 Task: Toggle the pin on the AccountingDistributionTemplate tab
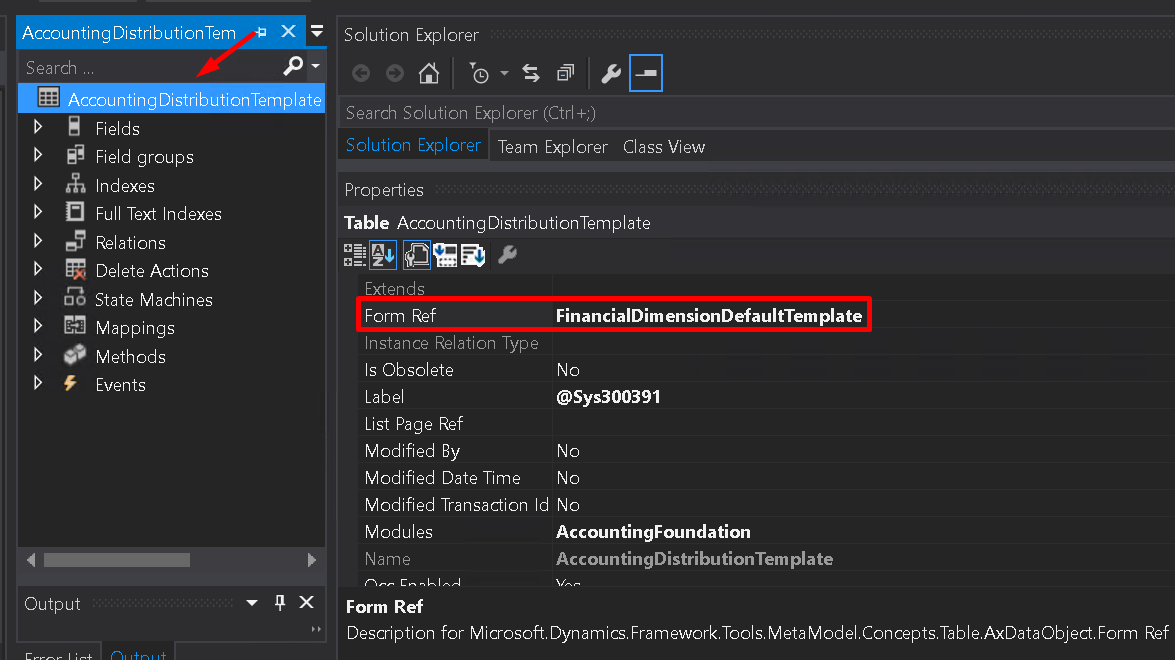point(261,31)
